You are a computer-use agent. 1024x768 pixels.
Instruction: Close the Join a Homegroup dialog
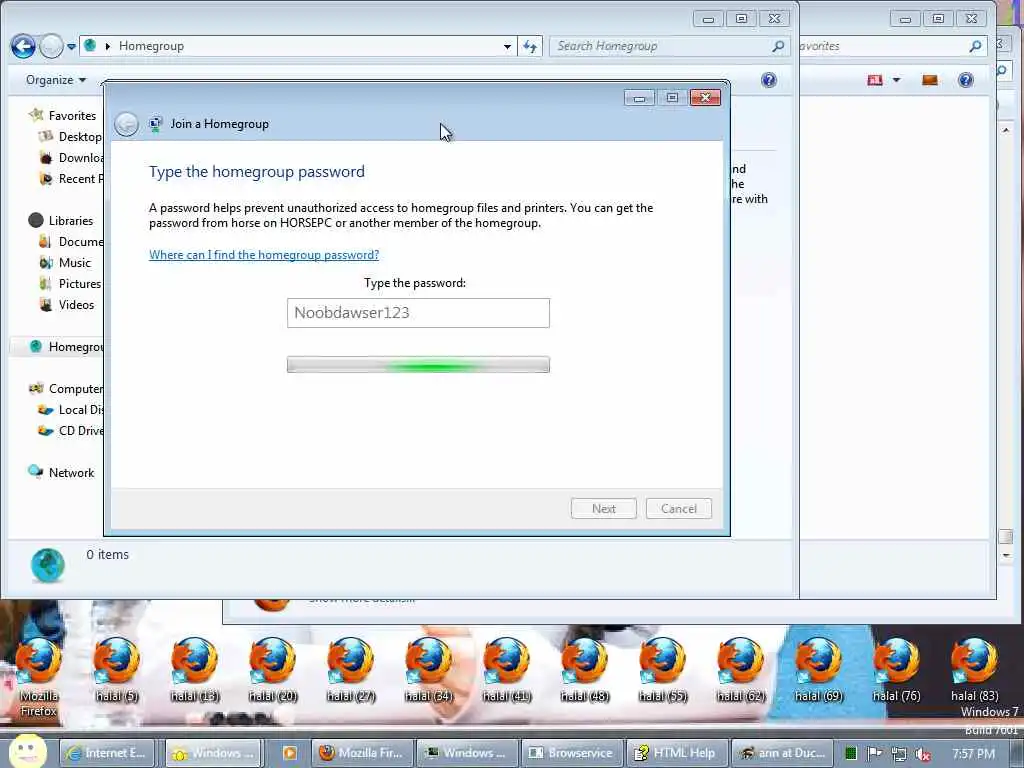(x=705, y=98)
